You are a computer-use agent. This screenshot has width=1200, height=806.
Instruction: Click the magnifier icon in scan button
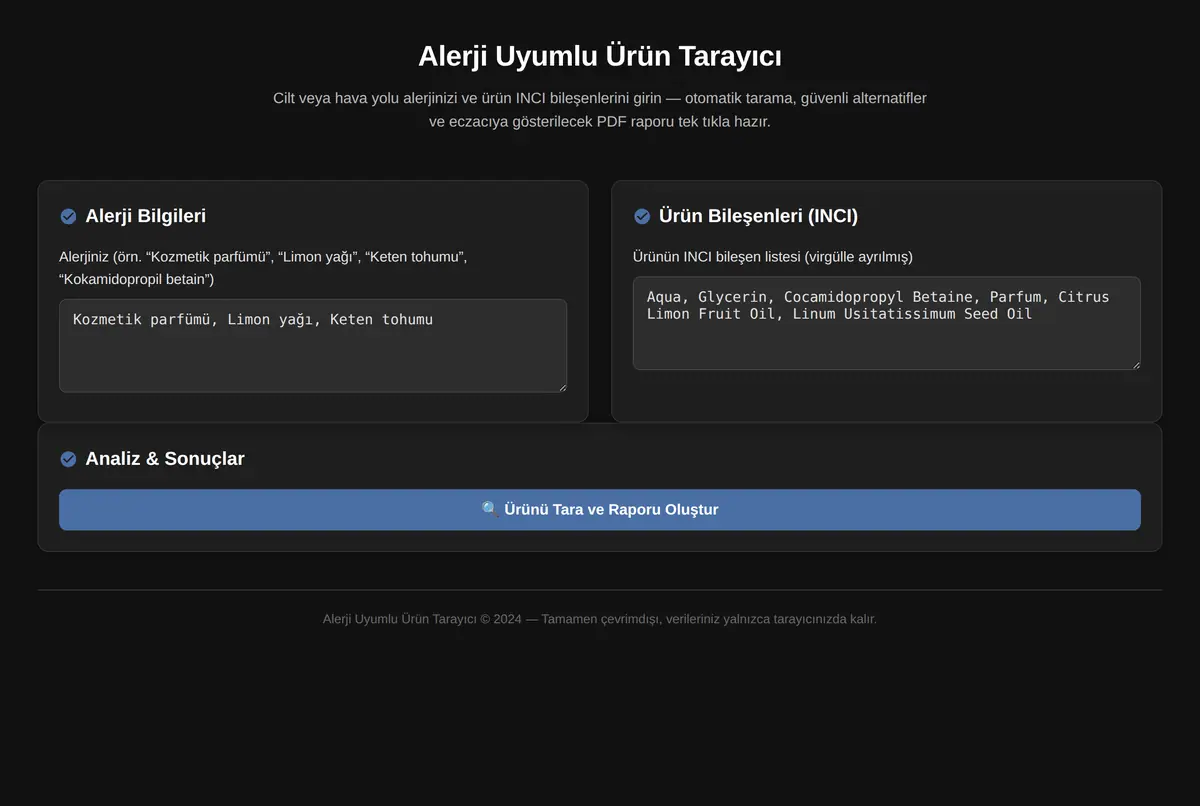pos(490,510)
